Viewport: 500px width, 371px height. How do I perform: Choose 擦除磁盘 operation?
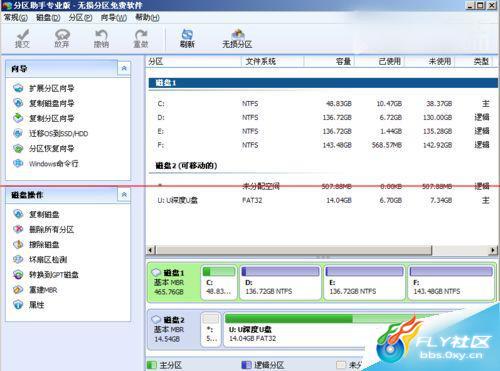click(x=36, y=244)
